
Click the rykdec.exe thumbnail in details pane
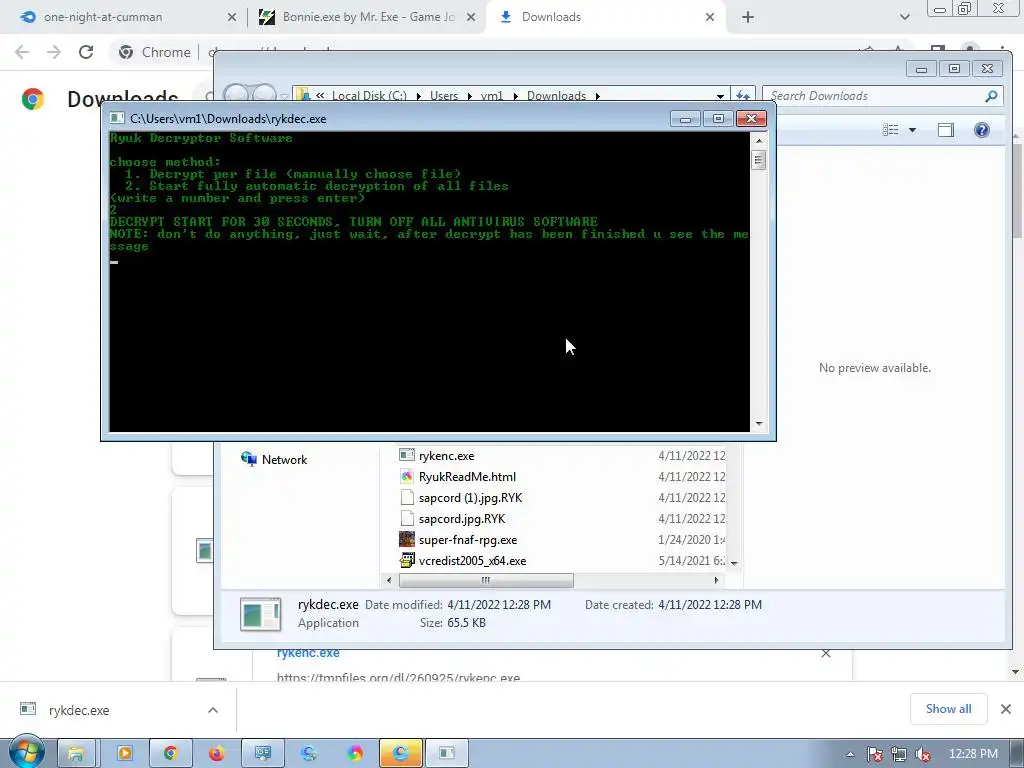(x=261, y=615)
